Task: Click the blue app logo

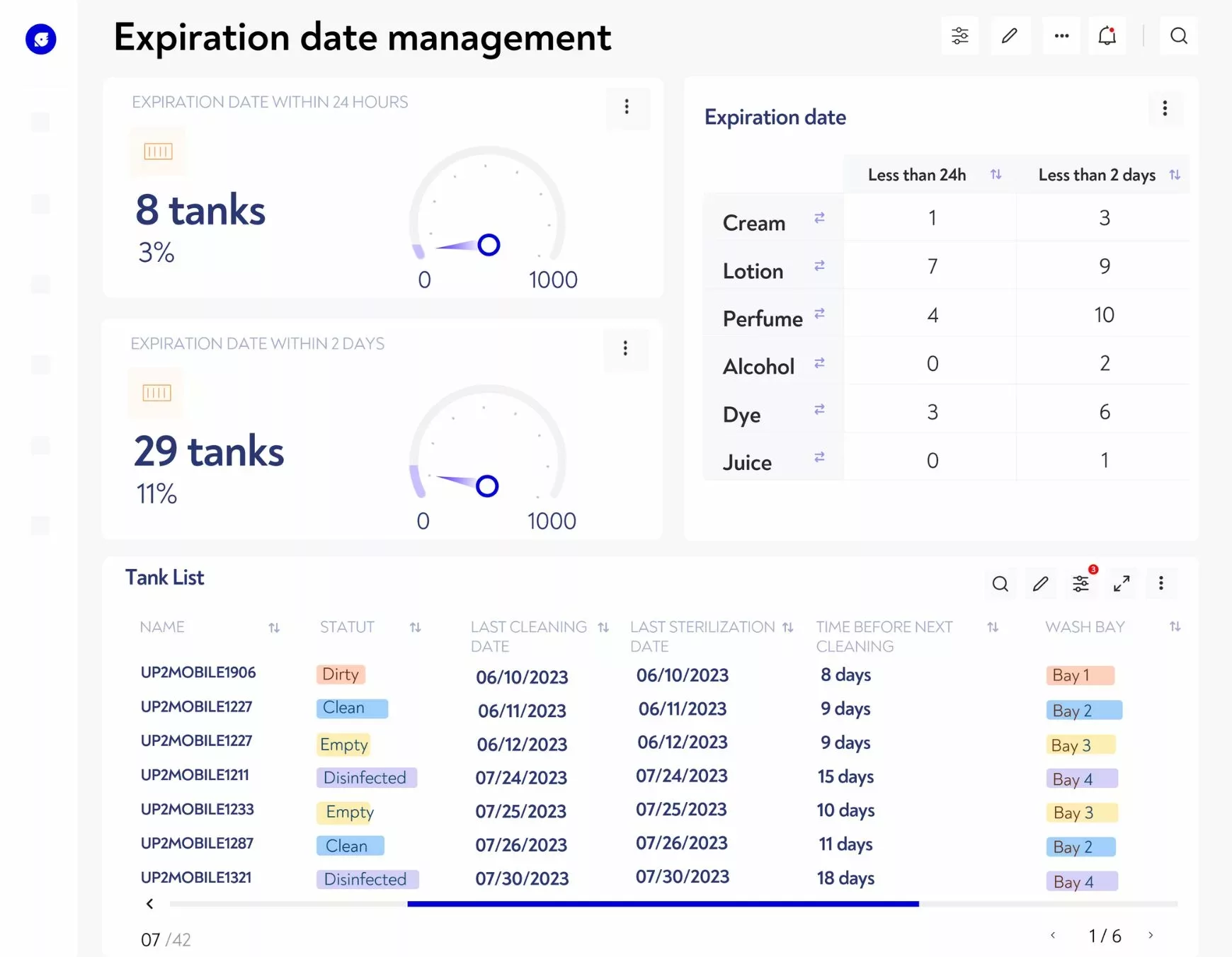Action: pyautogui.click(x=41, y=39)
